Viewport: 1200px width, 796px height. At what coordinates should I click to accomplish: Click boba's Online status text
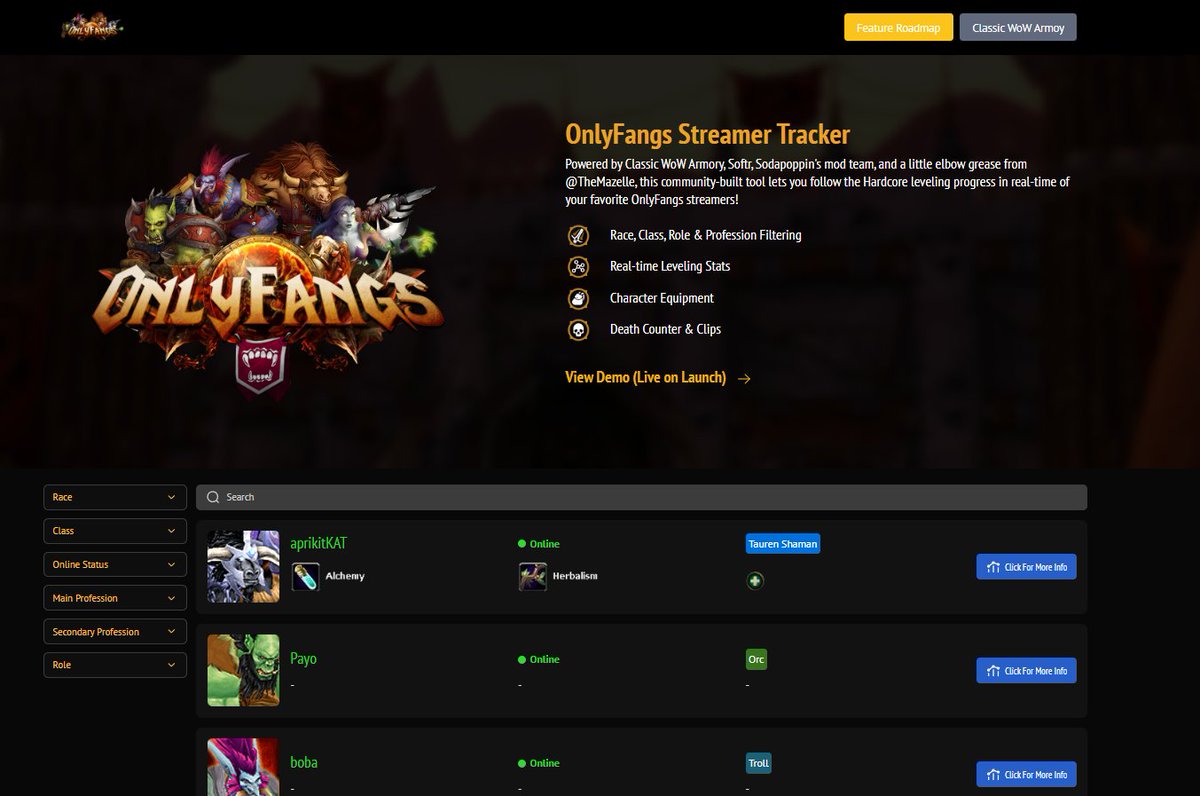[544, 763]
